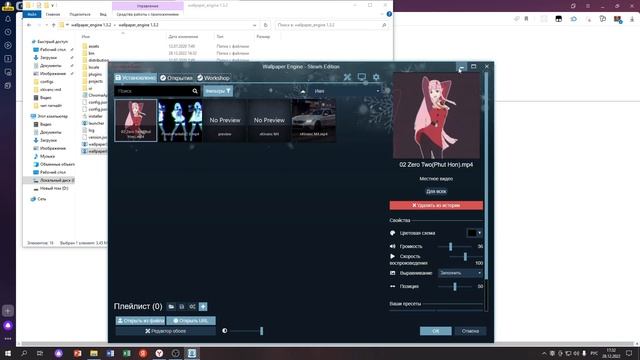Click the position arrows icon
640x360 pixels.
[x=393, y=287]
